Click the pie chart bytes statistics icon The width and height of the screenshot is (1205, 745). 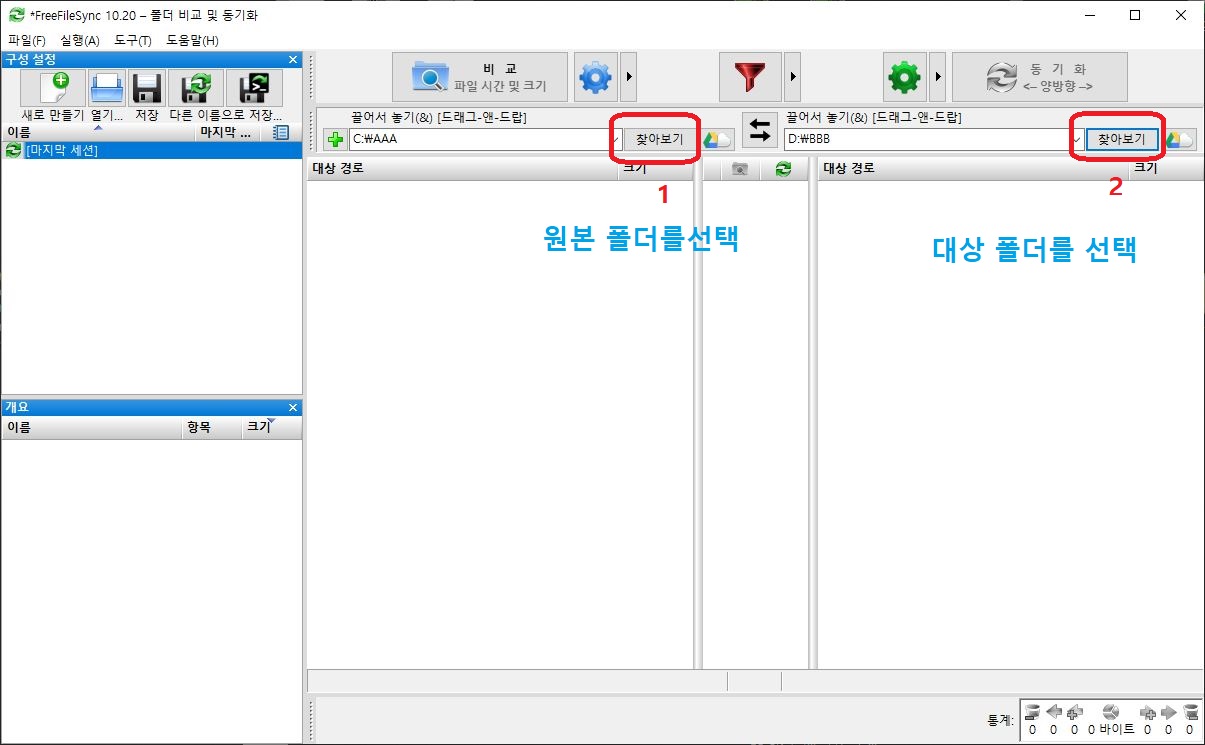point(1110,712)
